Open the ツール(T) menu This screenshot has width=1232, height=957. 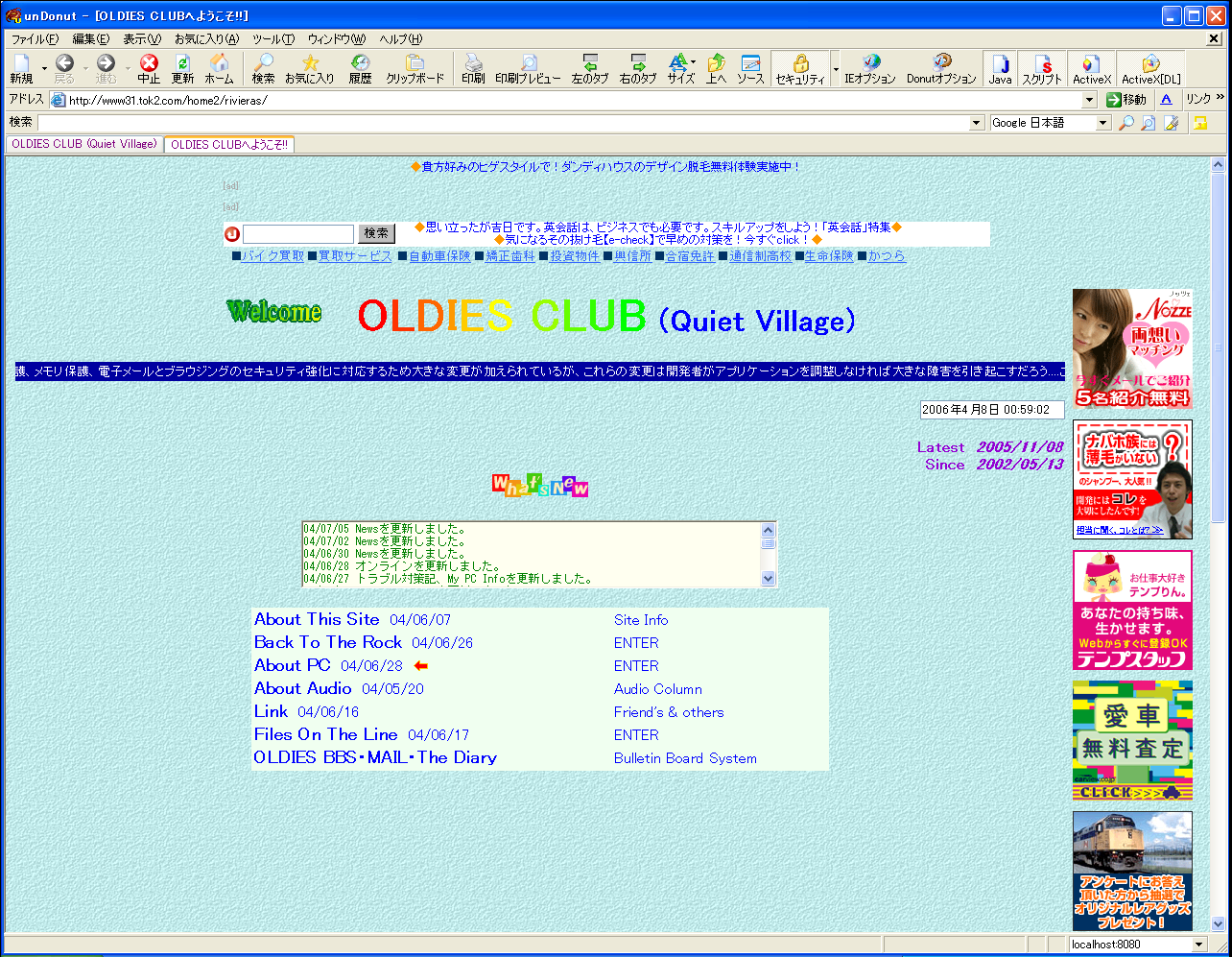tap(273, 39)
